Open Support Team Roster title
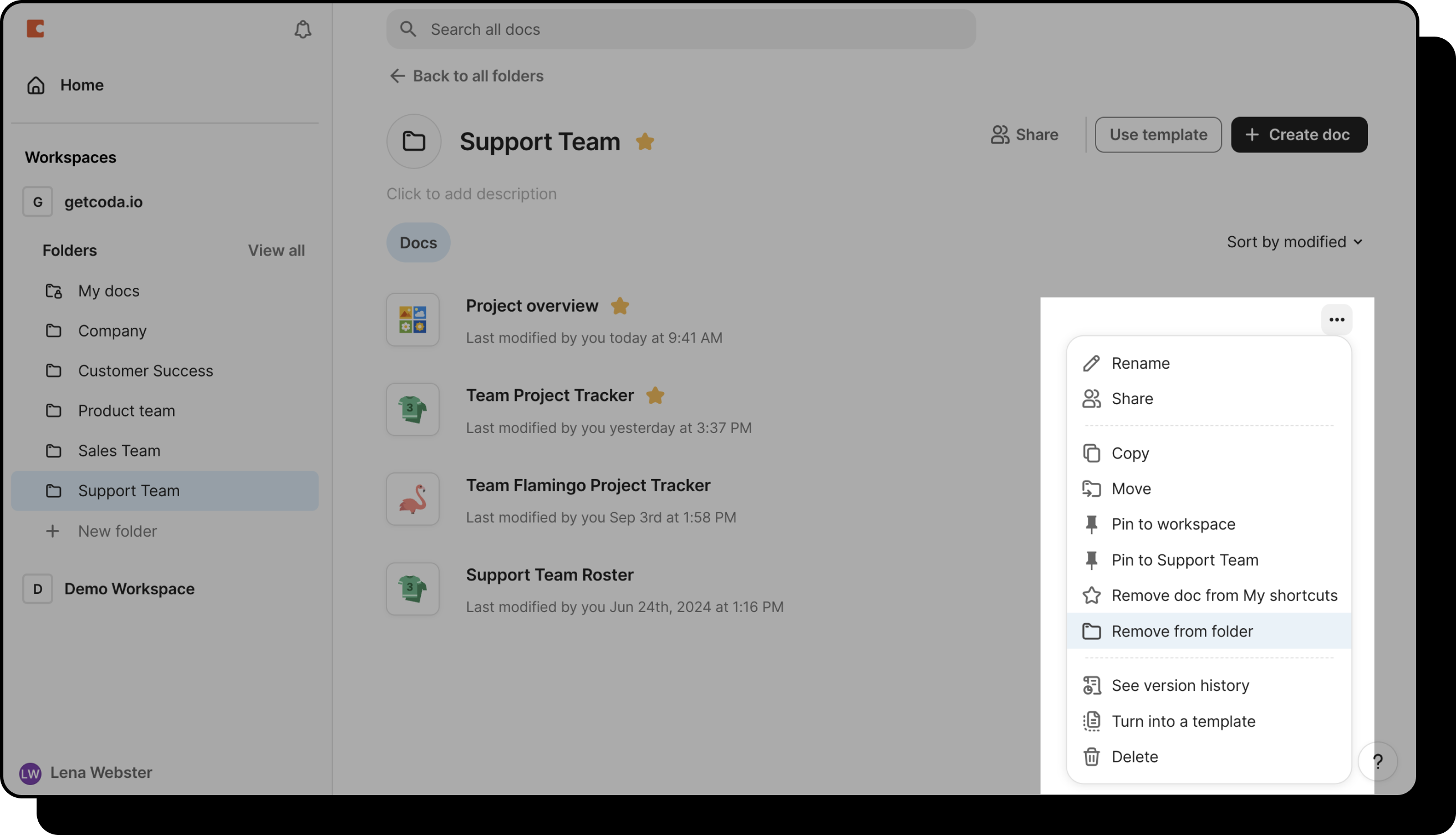The height and width of the screenshot is (835, 1456). point(550,574)
